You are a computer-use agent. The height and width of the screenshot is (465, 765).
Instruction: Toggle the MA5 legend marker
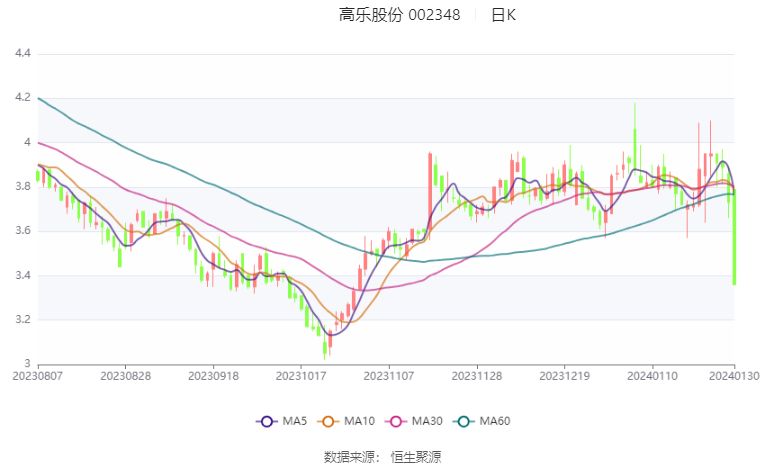tap(266, 422)
